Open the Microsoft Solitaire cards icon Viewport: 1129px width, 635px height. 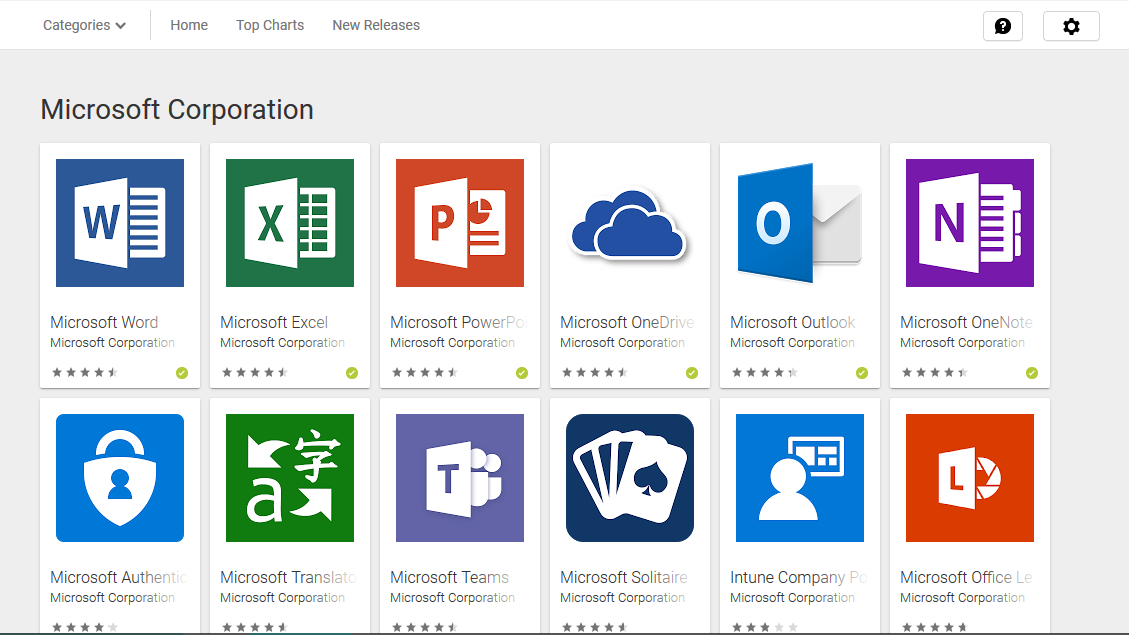point(629,477)
